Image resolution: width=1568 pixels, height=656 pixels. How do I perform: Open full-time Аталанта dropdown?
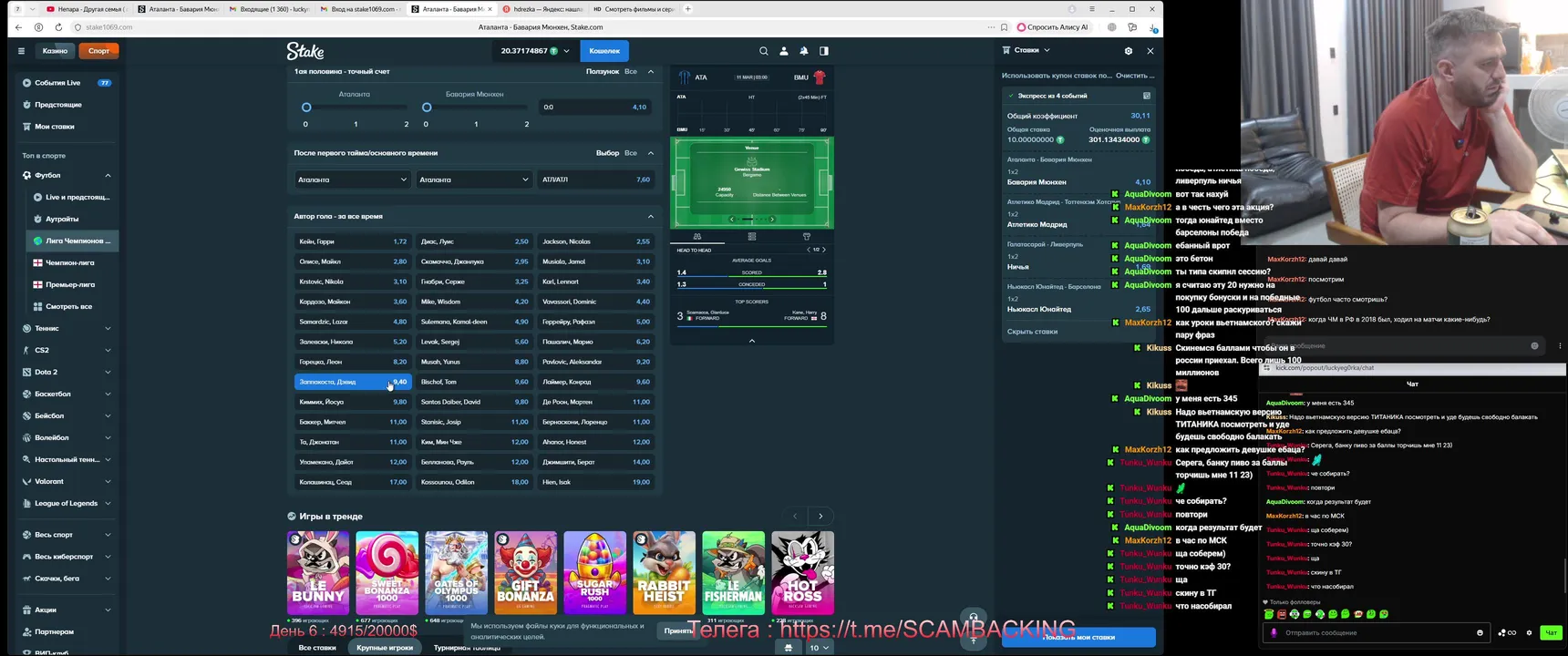[474, 179]
